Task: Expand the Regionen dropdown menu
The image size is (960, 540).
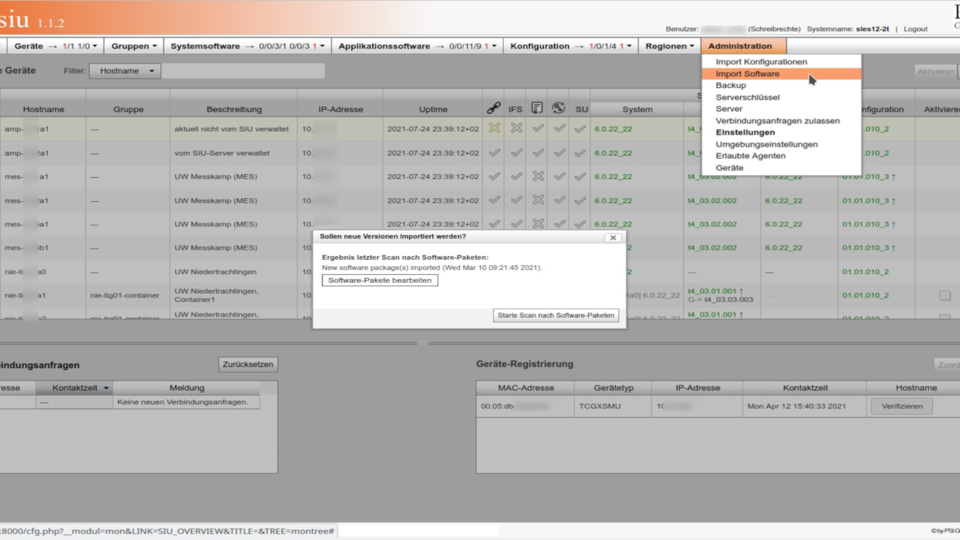Action: click(x=669, y=46)
